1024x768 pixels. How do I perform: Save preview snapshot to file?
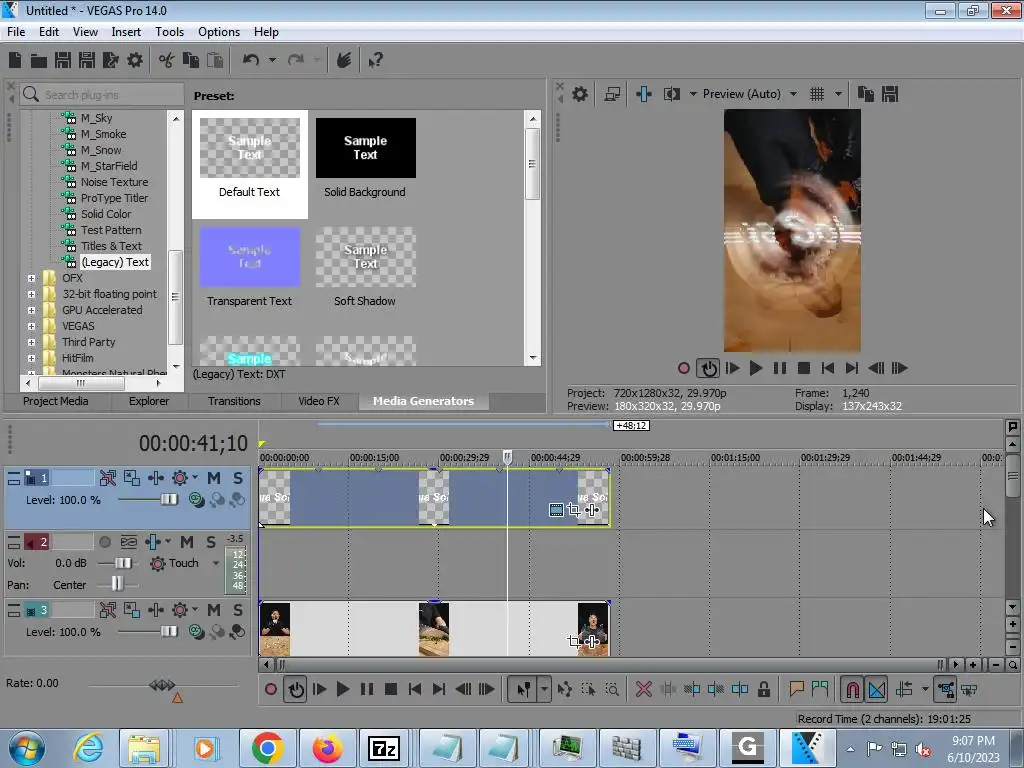pyautogui.click(x=890, y=94)
